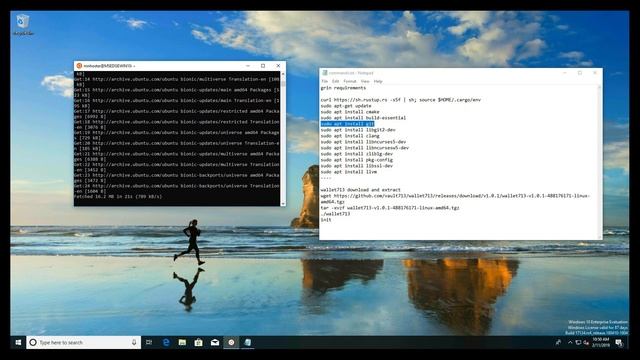Open the People icon in system tray
Screen dimensions: 640x360
[558, 342]
